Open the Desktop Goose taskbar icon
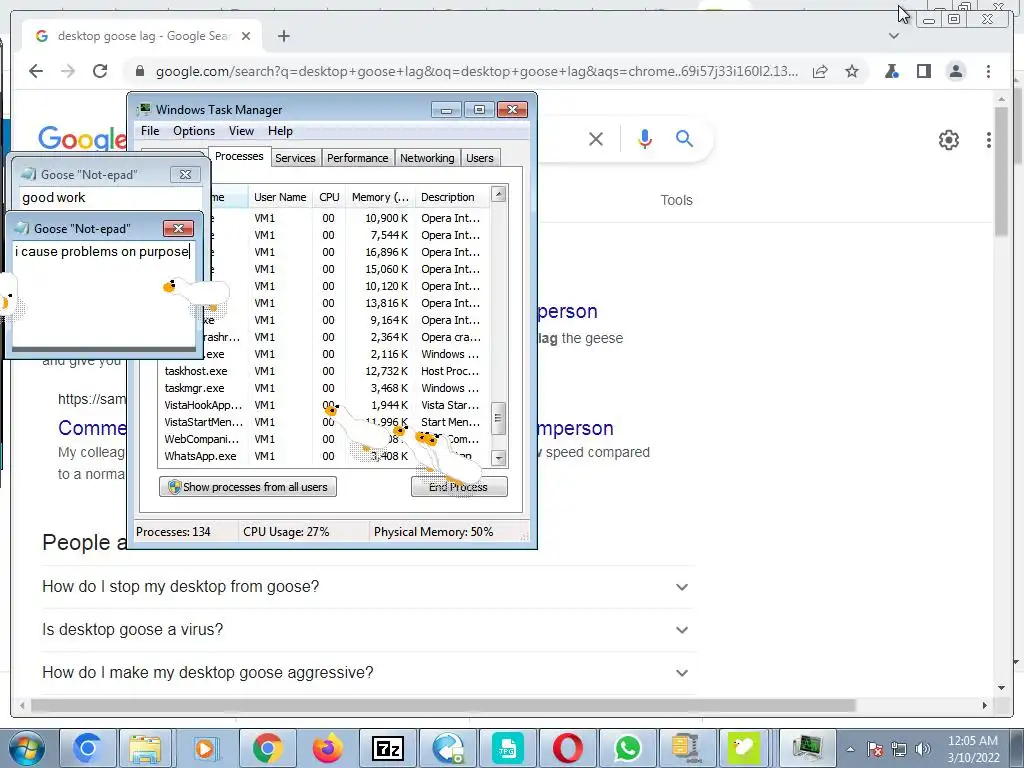 click(x=744, y=748)
